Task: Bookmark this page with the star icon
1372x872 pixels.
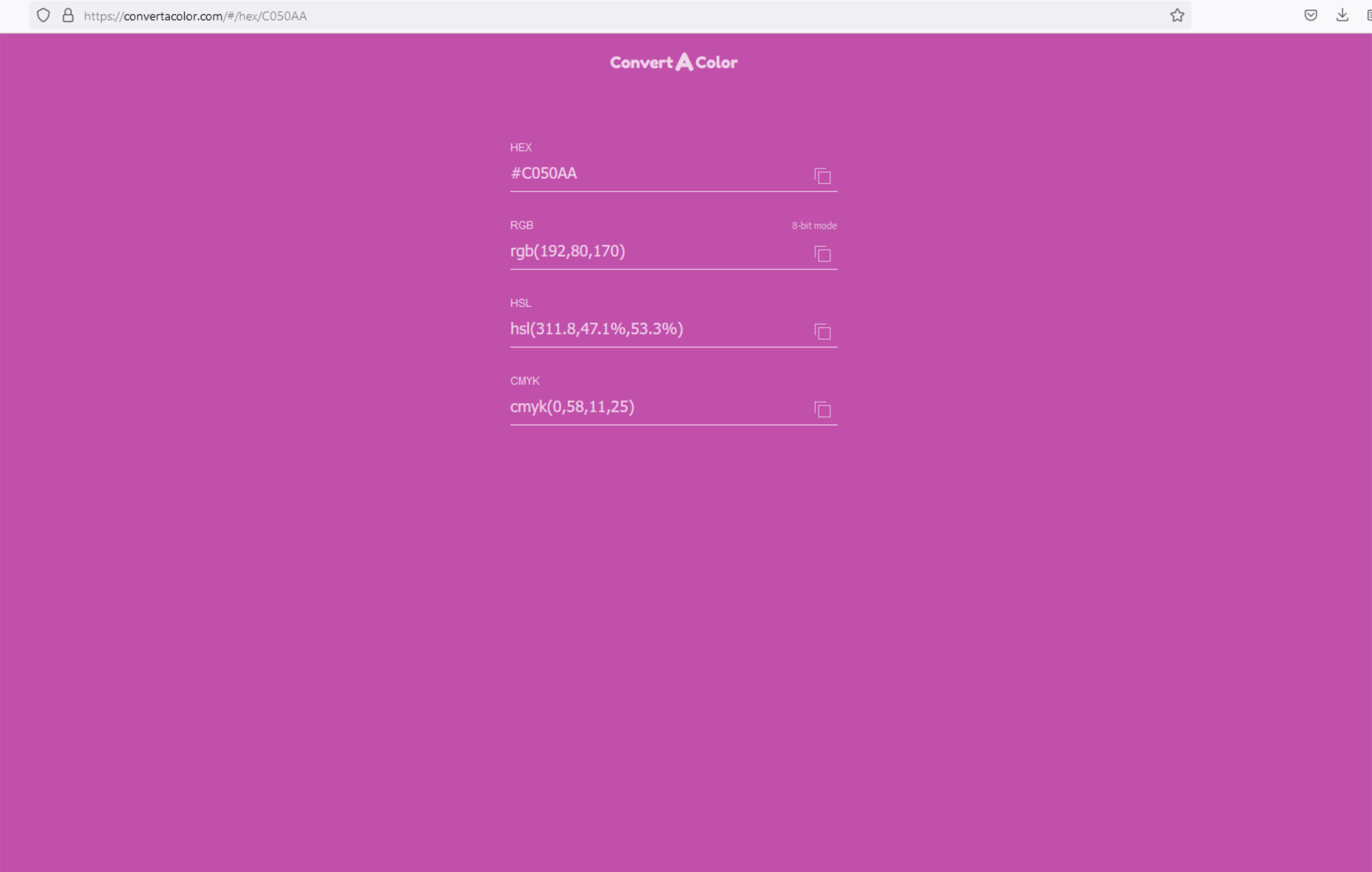Action: tap(1177, 15)
